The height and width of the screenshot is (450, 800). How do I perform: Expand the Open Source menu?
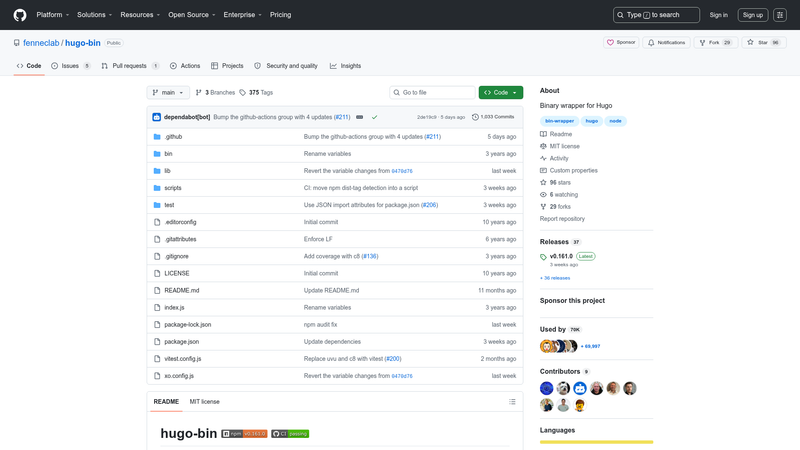pyautogui.click(x=192, y=15)
